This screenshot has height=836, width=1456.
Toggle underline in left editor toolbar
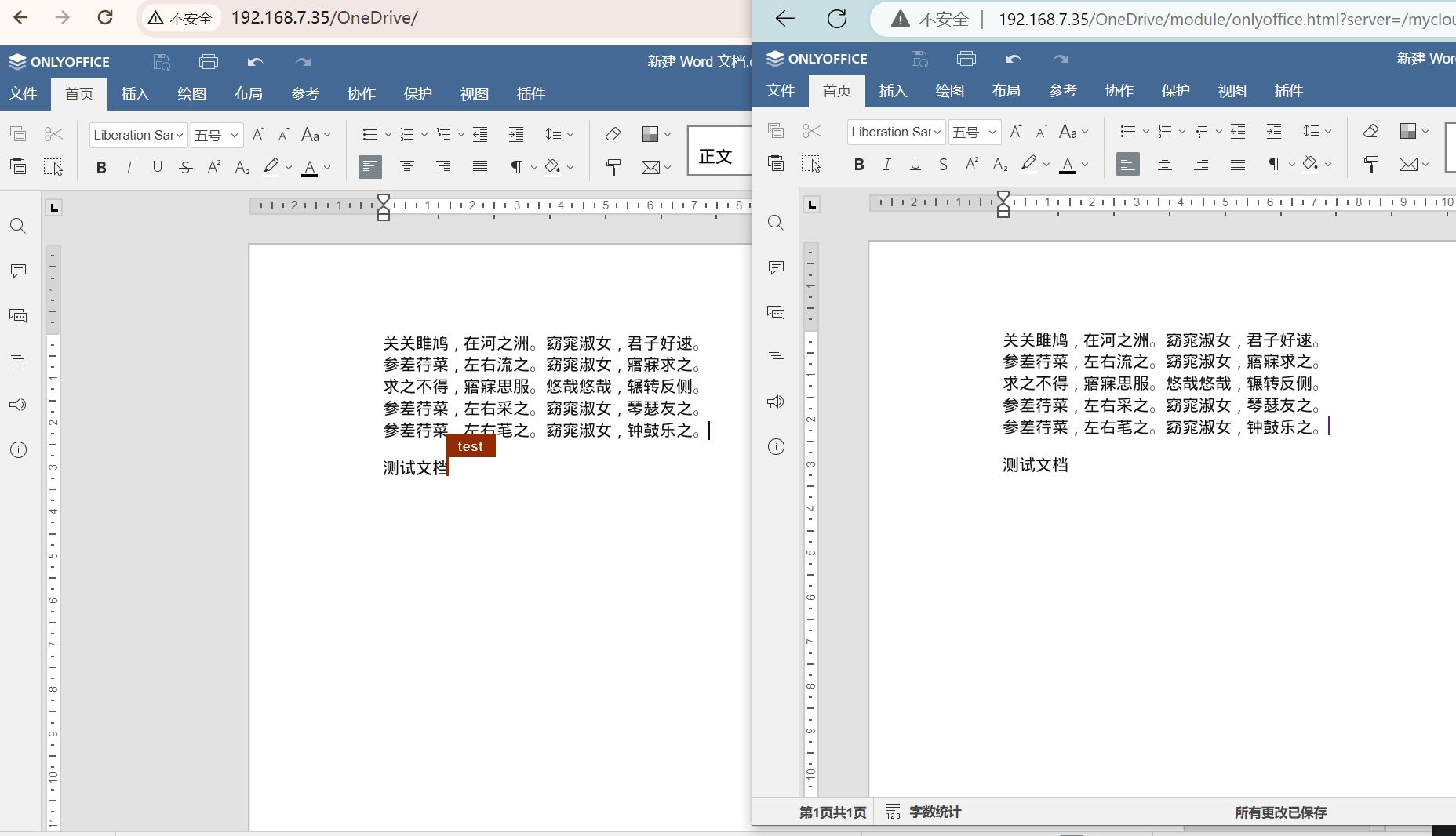[x=157, y=167]
